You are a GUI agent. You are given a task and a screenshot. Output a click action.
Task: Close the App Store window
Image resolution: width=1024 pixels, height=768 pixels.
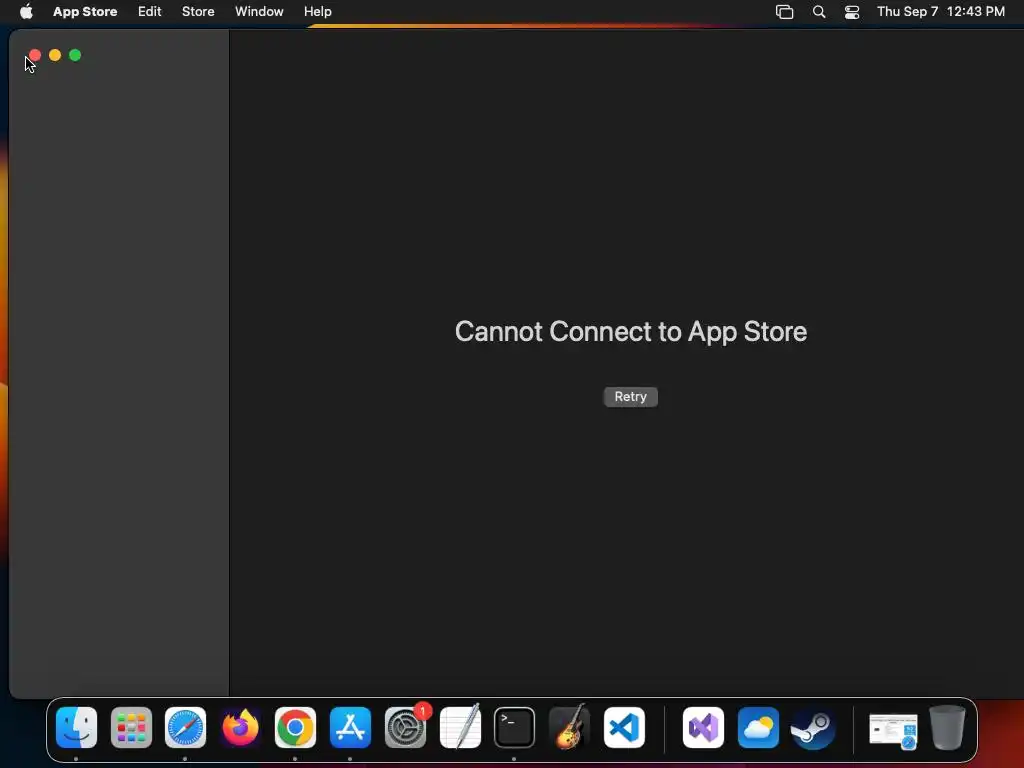tap(35, 56)
